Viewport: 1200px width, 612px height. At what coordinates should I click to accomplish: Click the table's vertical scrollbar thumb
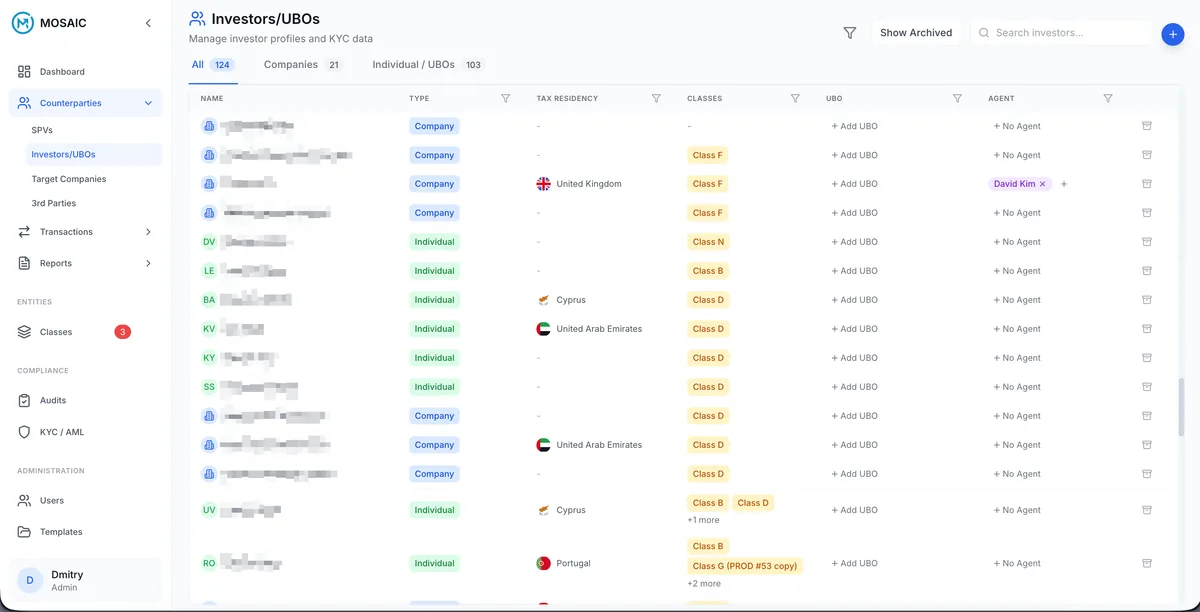coord(1182,407)
